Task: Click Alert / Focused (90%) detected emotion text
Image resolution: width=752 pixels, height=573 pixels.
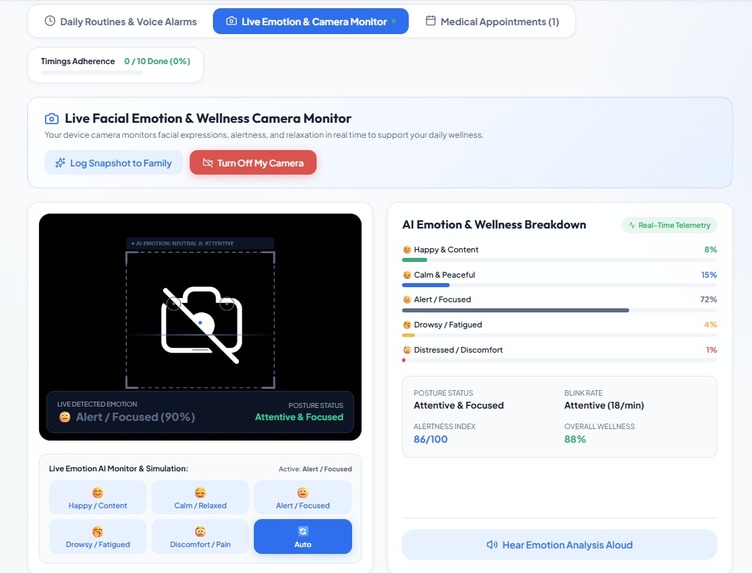Action: [x=135, y=417]
